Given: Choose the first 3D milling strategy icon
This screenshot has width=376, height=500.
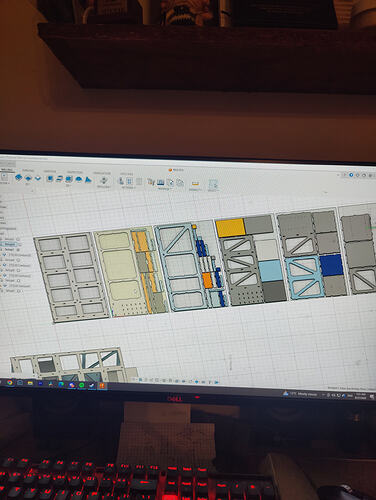Looking at the screenshot, I should coord(50,179).
